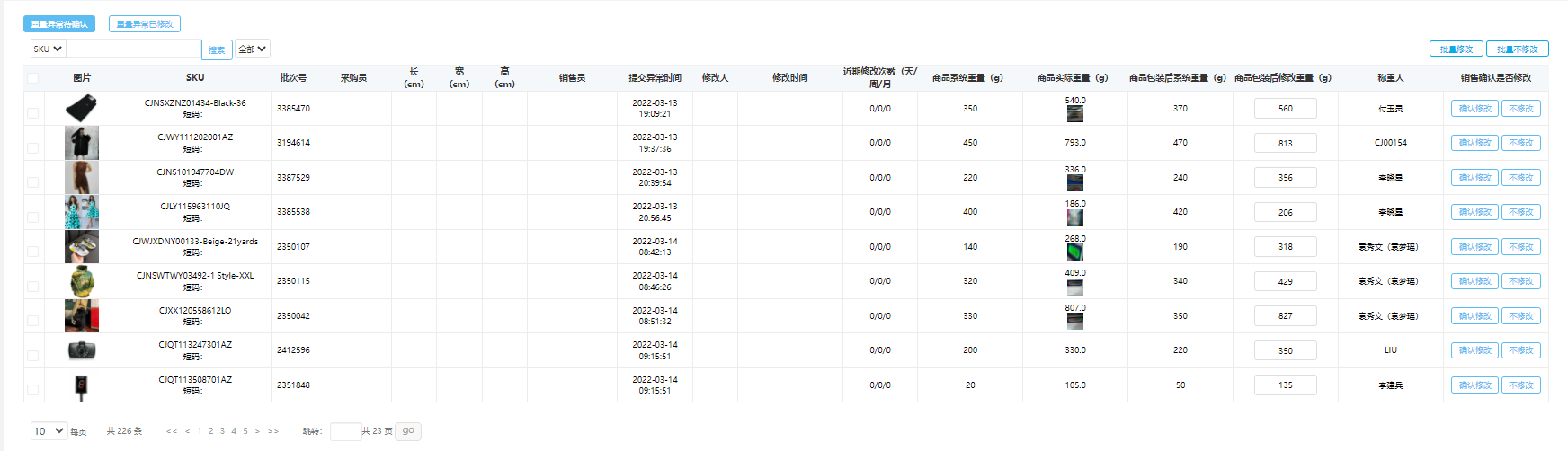Check the row for batch 2351848
This screenshot has width=1568, height=451.
click(x=33, y=390)
